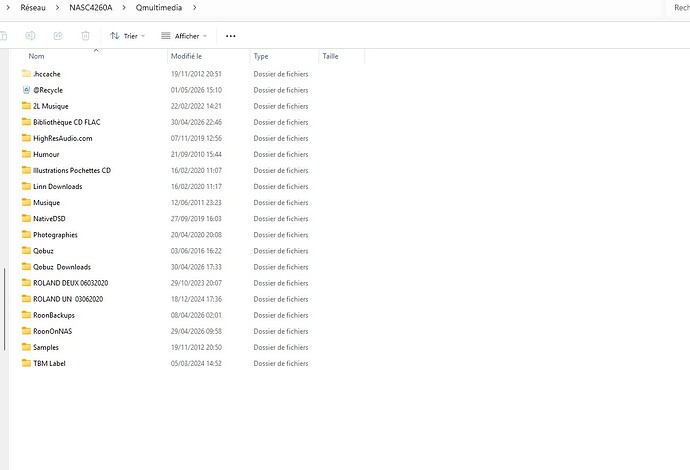Click the date 03/06/2016 16:22
The height and width of the screenshot is (470, 690).
point(196,251)
